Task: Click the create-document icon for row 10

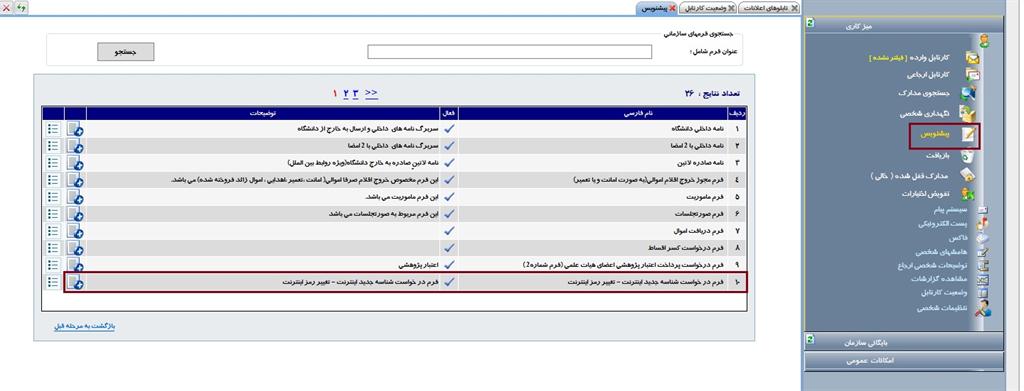Action: pos(75,282)
